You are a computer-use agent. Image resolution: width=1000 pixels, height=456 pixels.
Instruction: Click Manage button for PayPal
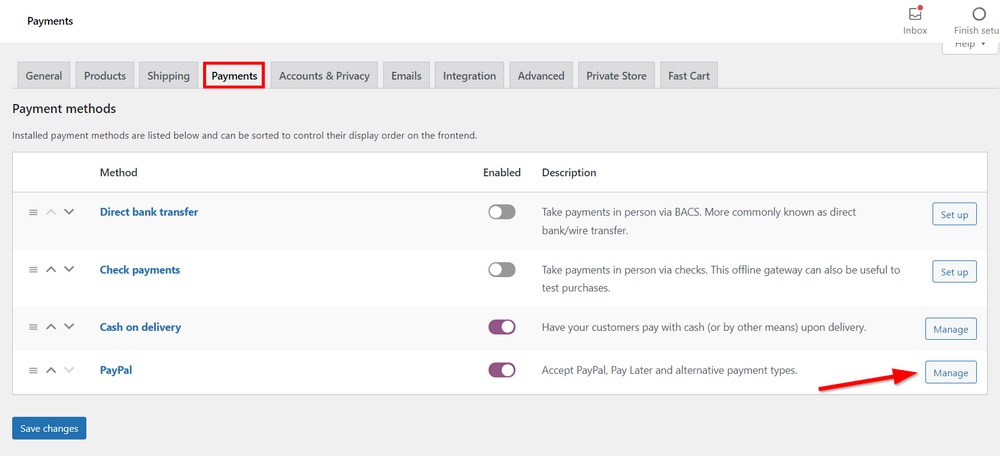coord(950,372)
